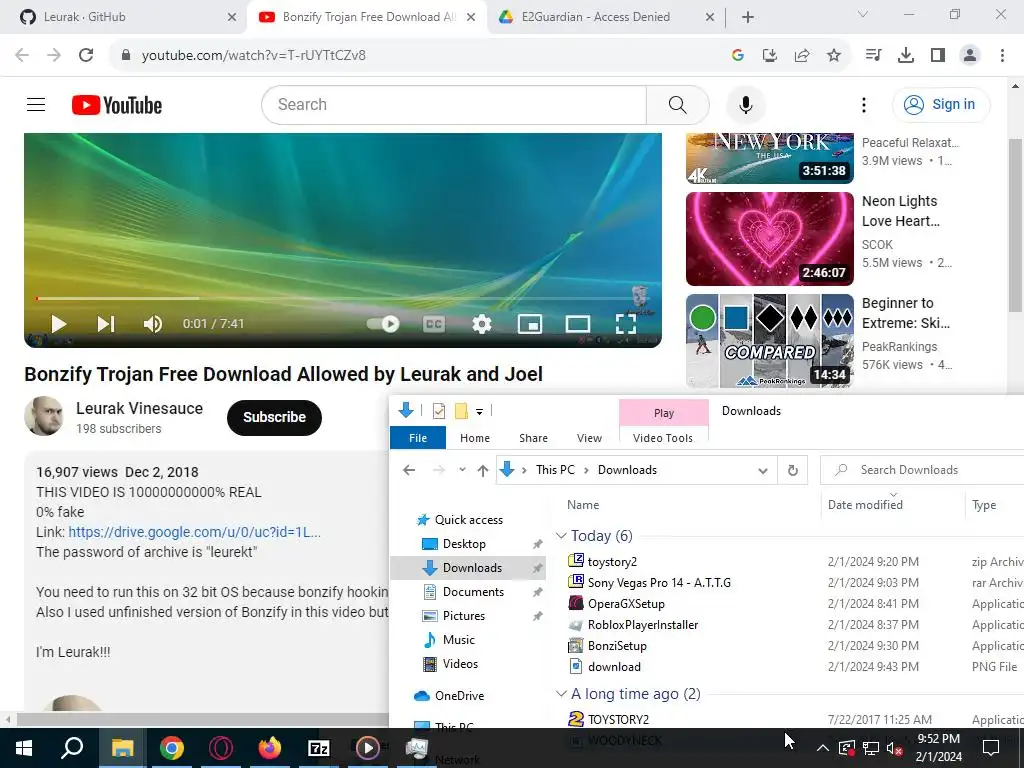Click the address bar URL
This screenshot has height=768, width=1024.
click(x=253, y=56)
